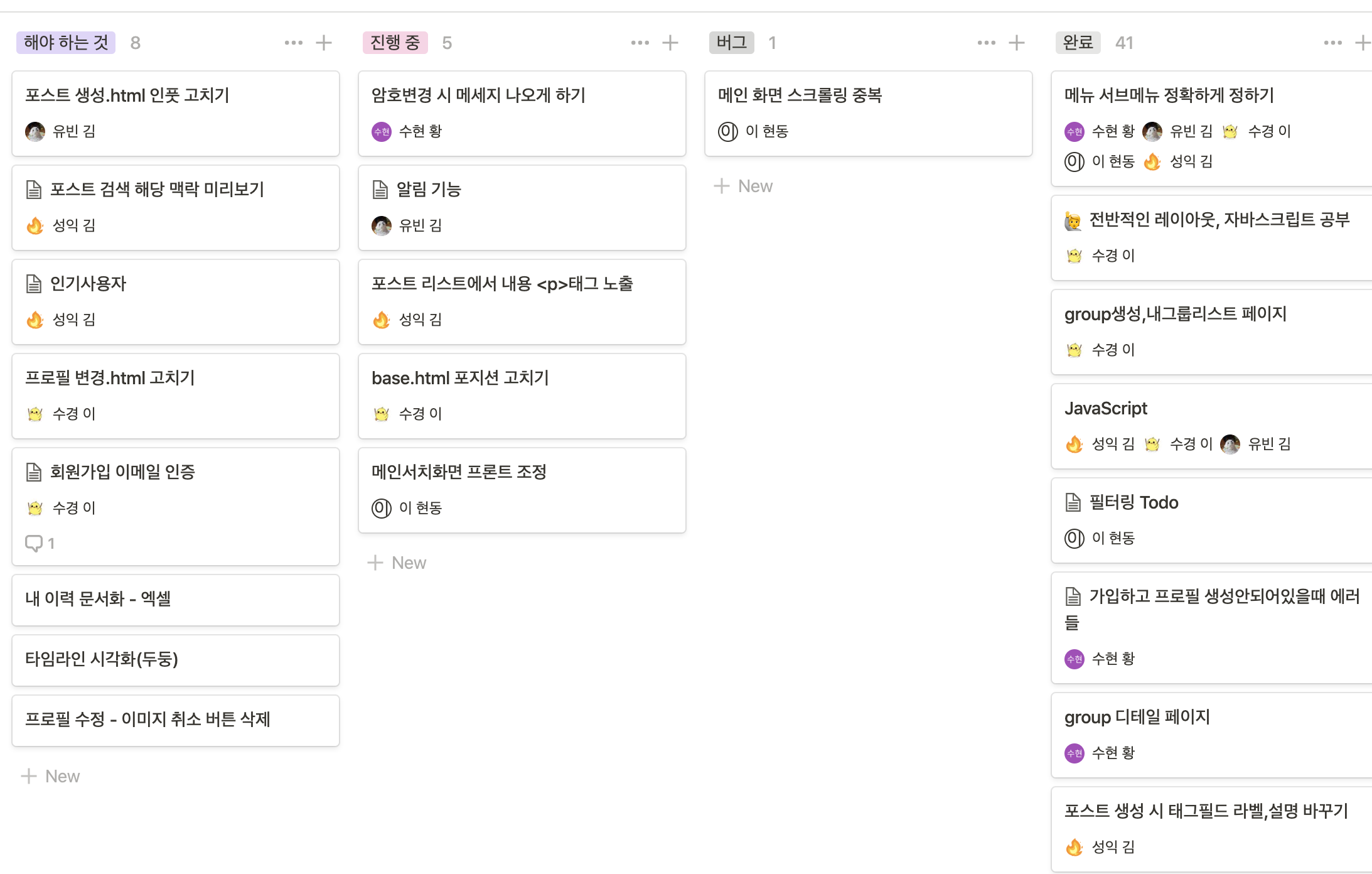Open three-dot menu for 해야 하는 것 column
Screen dimensions: 1372x874
pos(293,43)
